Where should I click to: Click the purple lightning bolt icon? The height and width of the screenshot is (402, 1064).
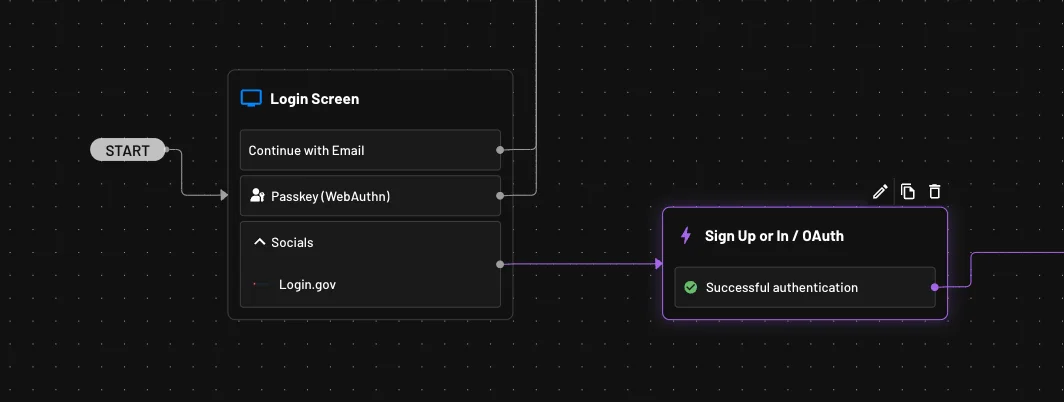coord(686,236)
